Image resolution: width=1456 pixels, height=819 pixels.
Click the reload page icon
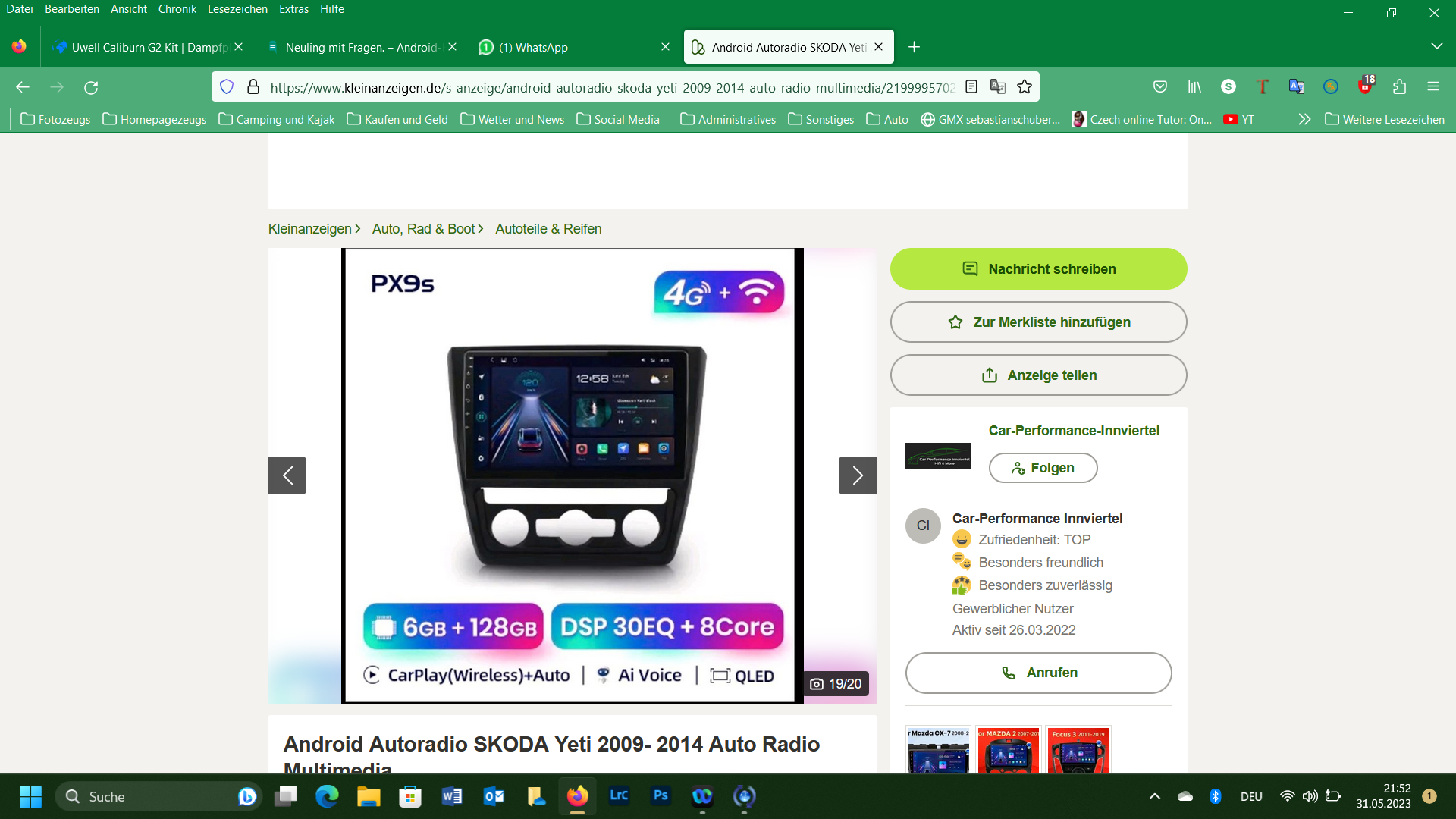coord(91,87)
